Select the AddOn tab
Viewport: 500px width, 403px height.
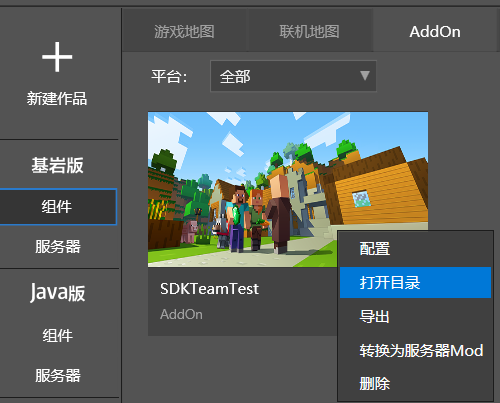(435, 32)
